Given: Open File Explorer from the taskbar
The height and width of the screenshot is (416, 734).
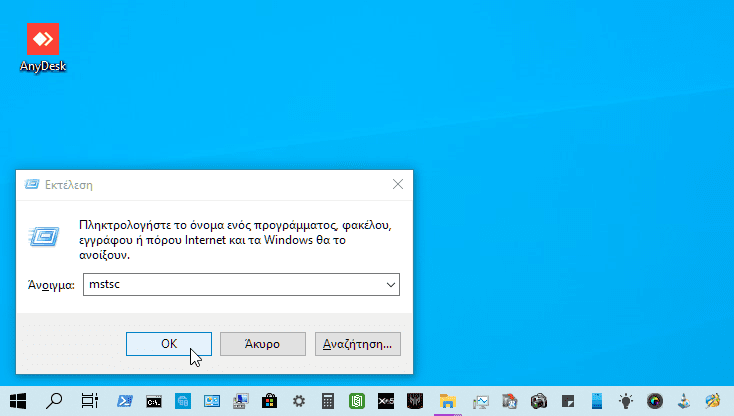Looking at the screenshot, I should (x=448, y=401).
